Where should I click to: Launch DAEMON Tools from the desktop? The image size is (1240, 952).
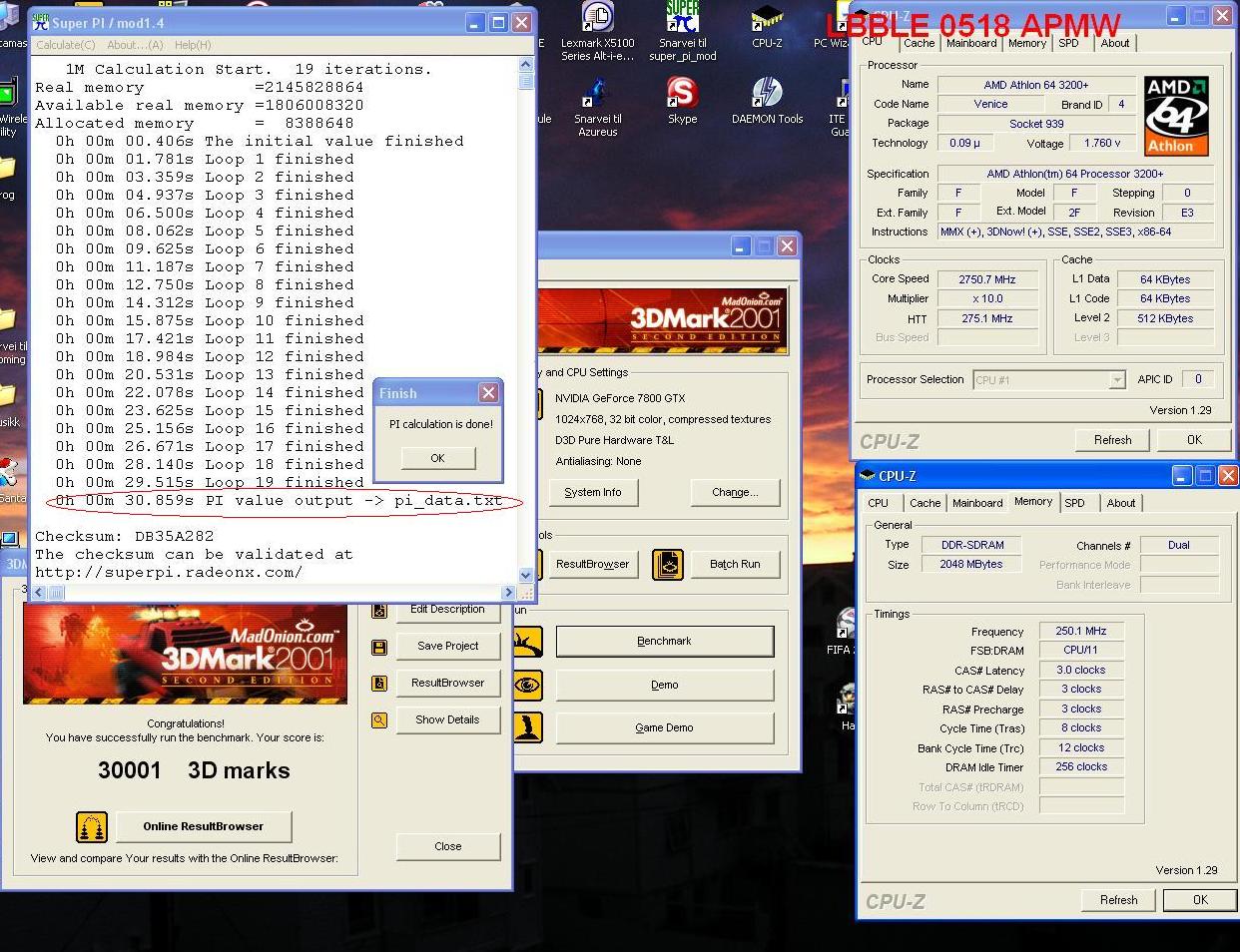click(767, 93)
